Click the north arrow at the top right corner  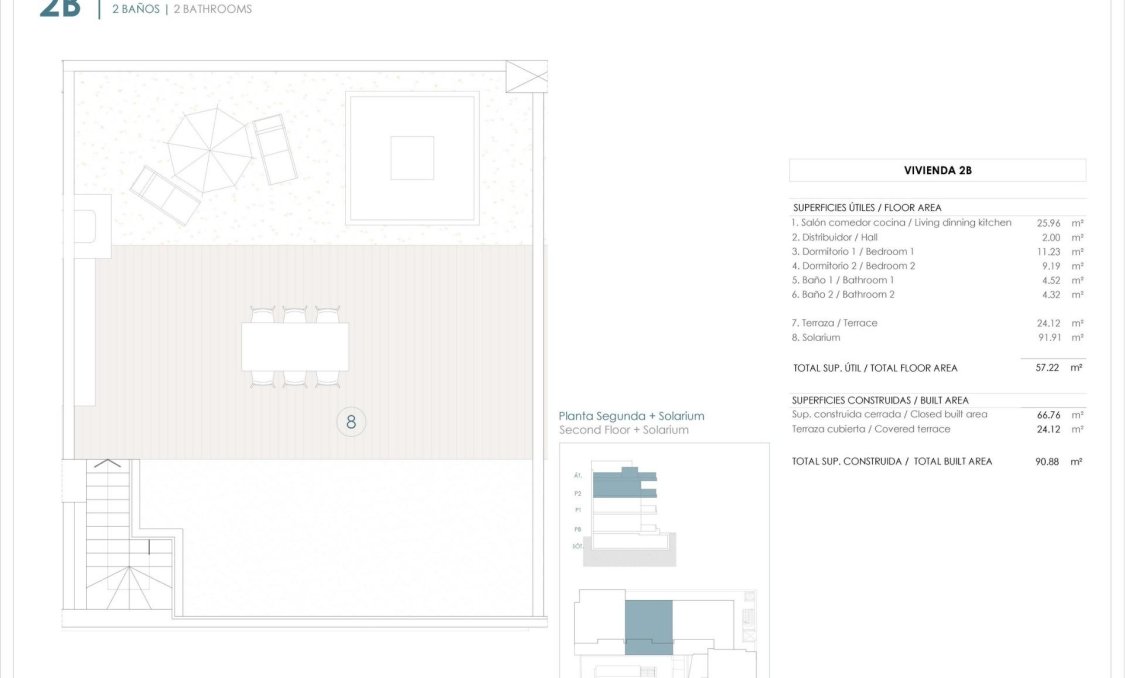[527, 74]
